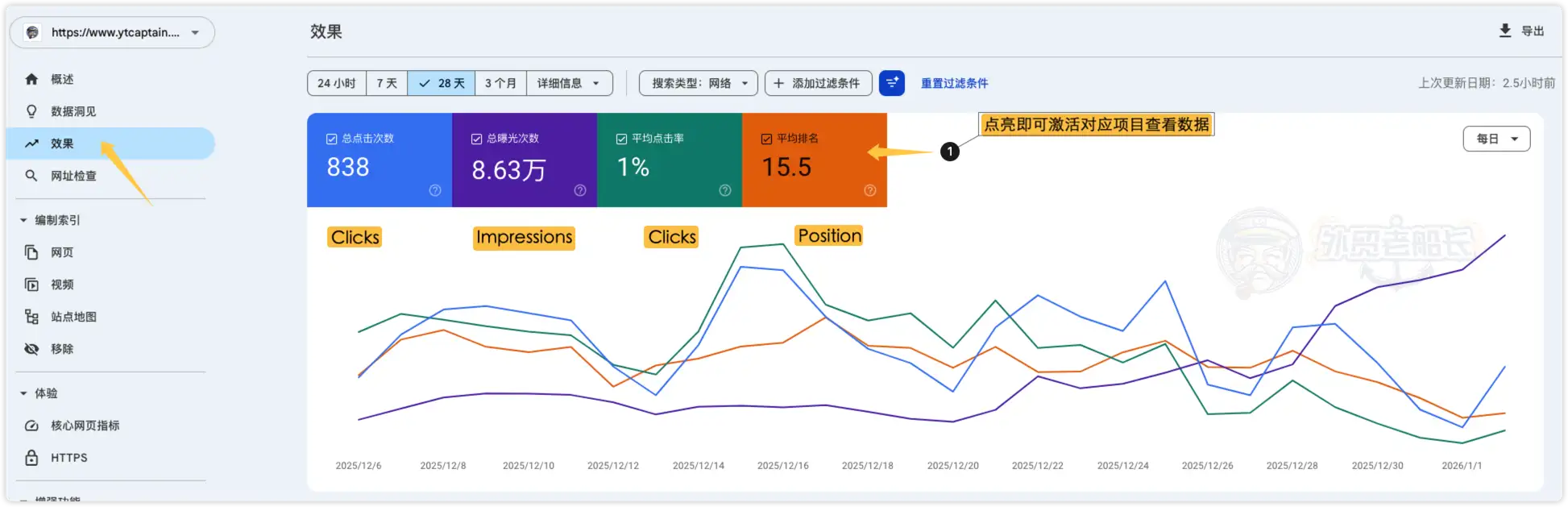Open 数据洞见 lightbulb icon in sidebar
Viewport: 1568px width, 507px height.
[31, 111]
